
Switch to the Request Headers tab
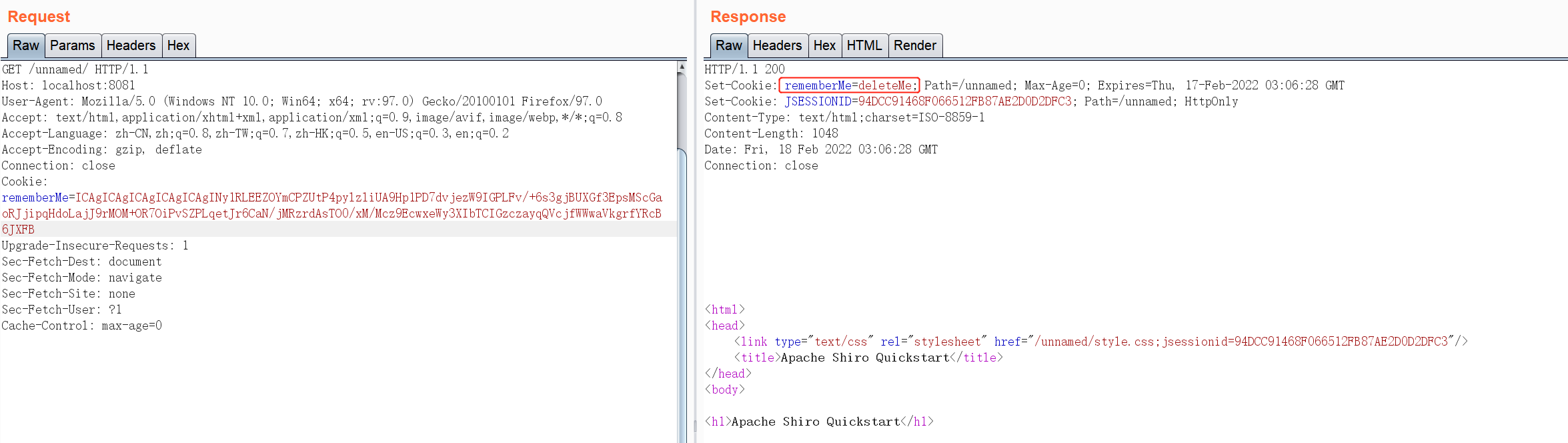point(131,45)
